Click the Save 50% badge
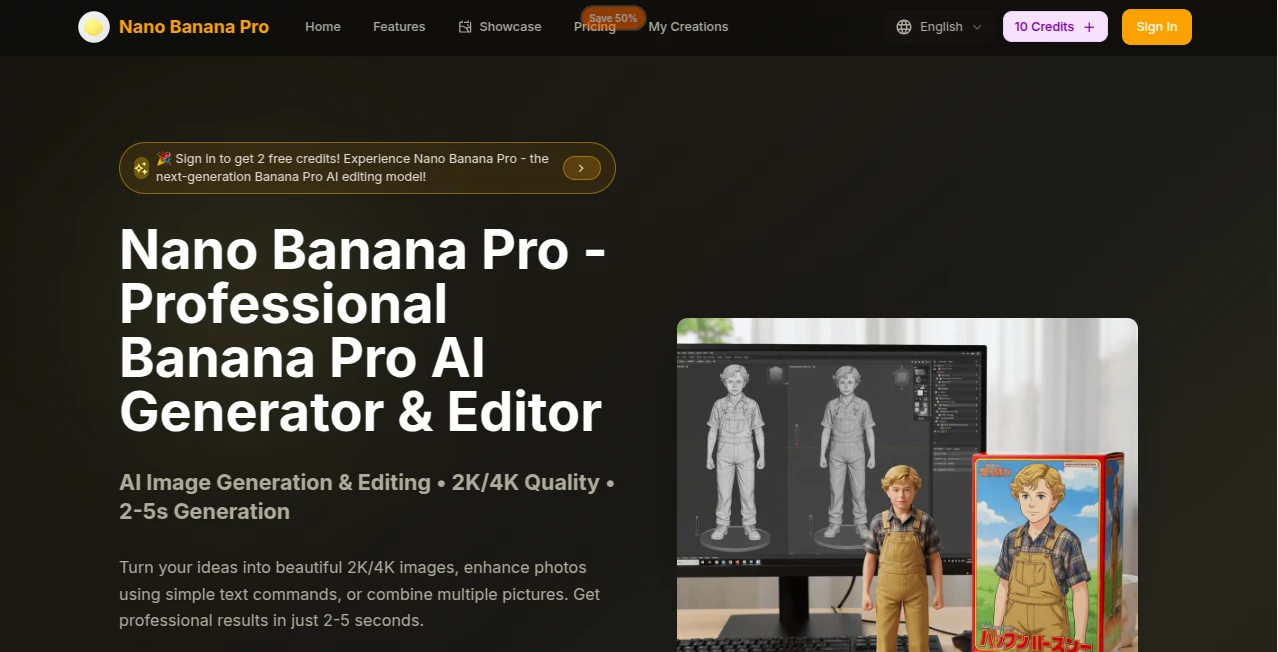Viewport: 1278px width, 652px height. pos(612,17)
